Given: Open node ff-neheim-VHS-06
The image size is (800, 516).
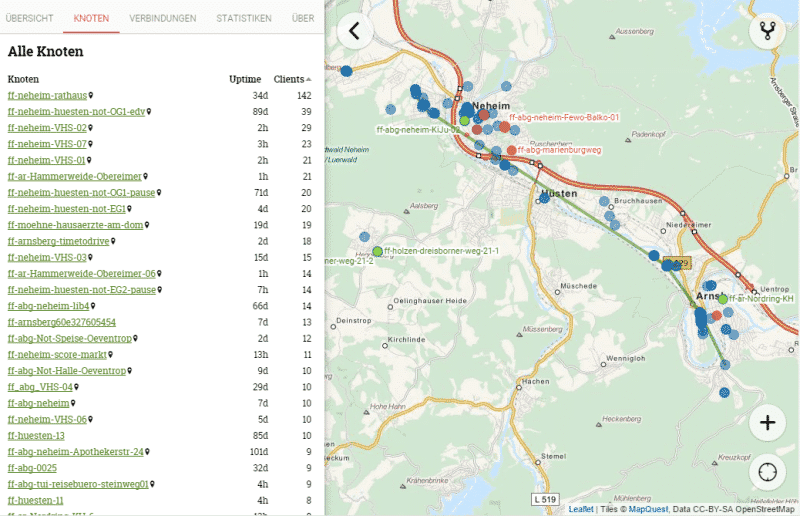Looking at the screenshot, I should 47,419.
